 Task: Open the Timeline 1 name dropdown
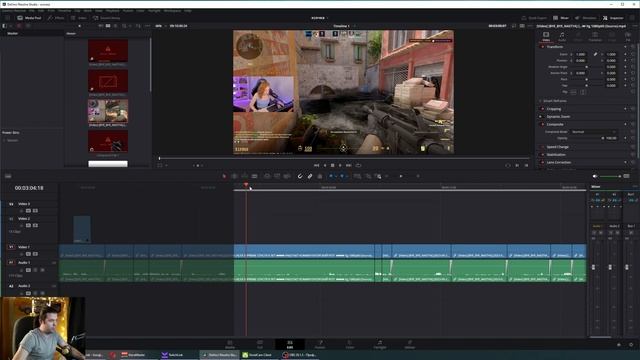344,26
